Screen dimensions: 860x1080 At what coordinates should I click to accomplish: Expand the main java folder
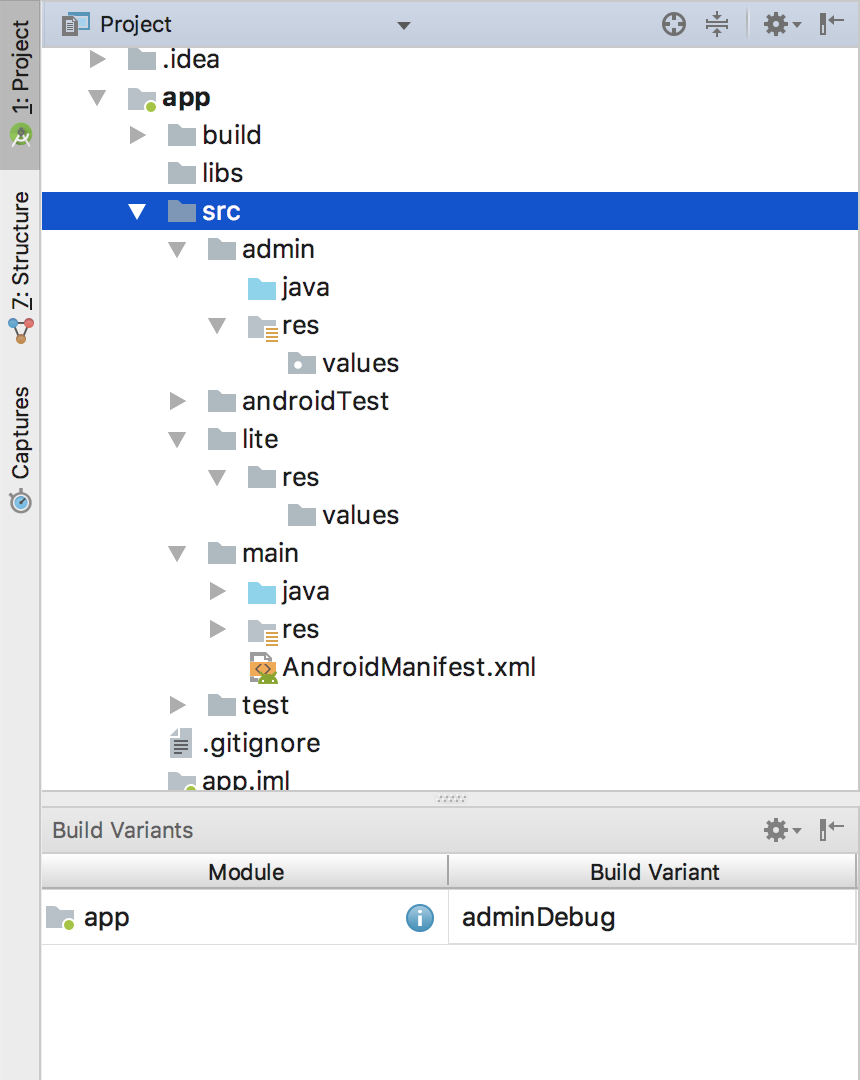click(218, 591)
